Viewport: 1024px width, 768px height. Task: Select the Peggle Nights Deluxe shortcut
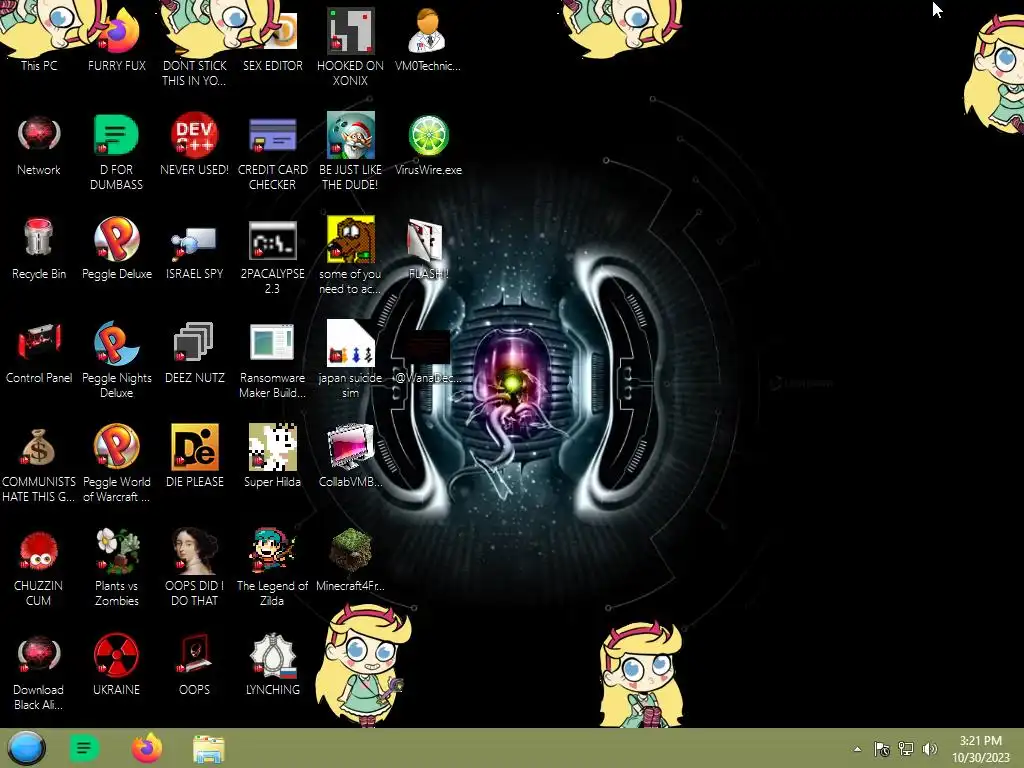pyautogui.click(x=117, y=360)
